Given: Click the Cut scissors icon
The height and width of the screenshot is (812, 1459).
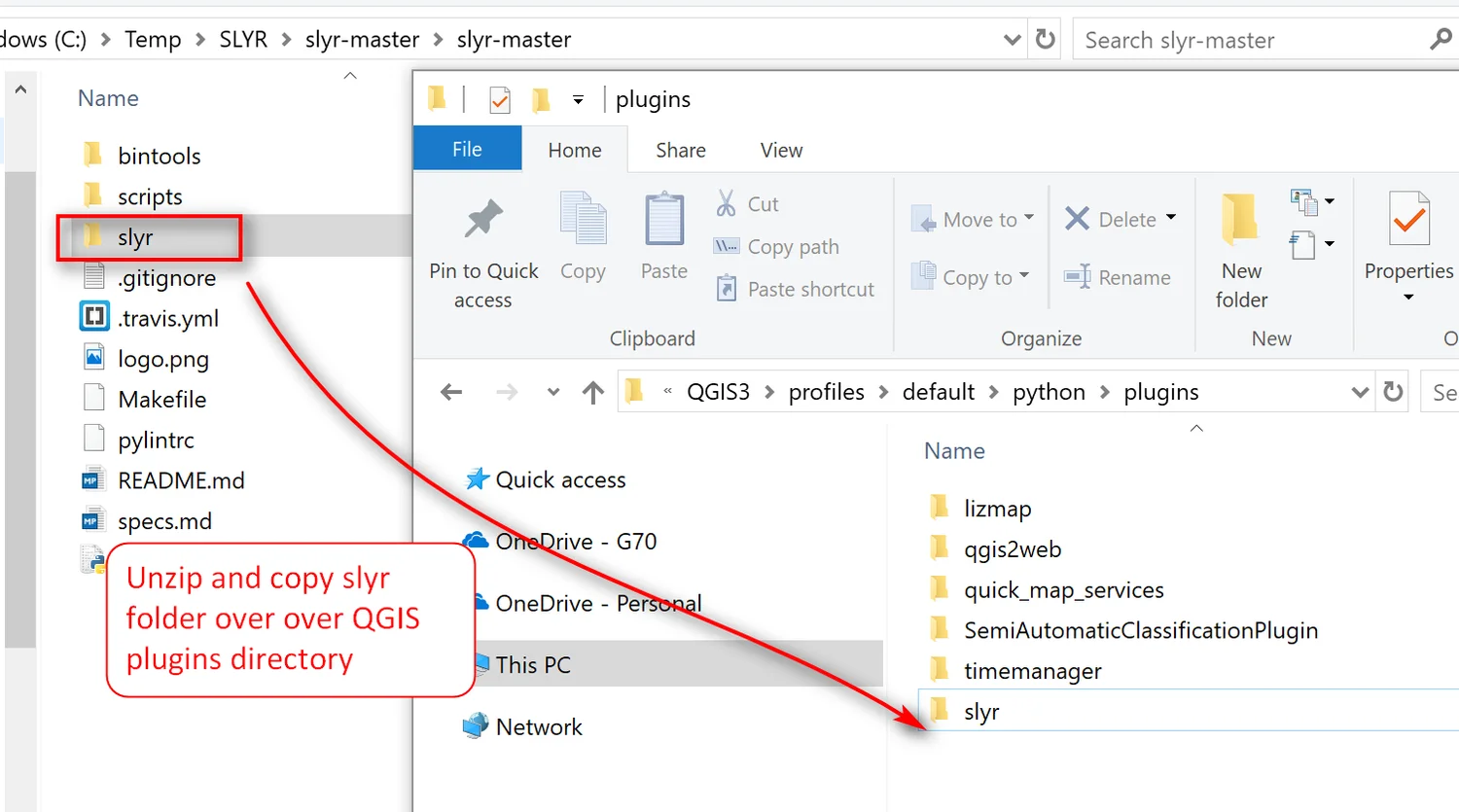Looking at the screenshot, I should [x=726, y=203].
